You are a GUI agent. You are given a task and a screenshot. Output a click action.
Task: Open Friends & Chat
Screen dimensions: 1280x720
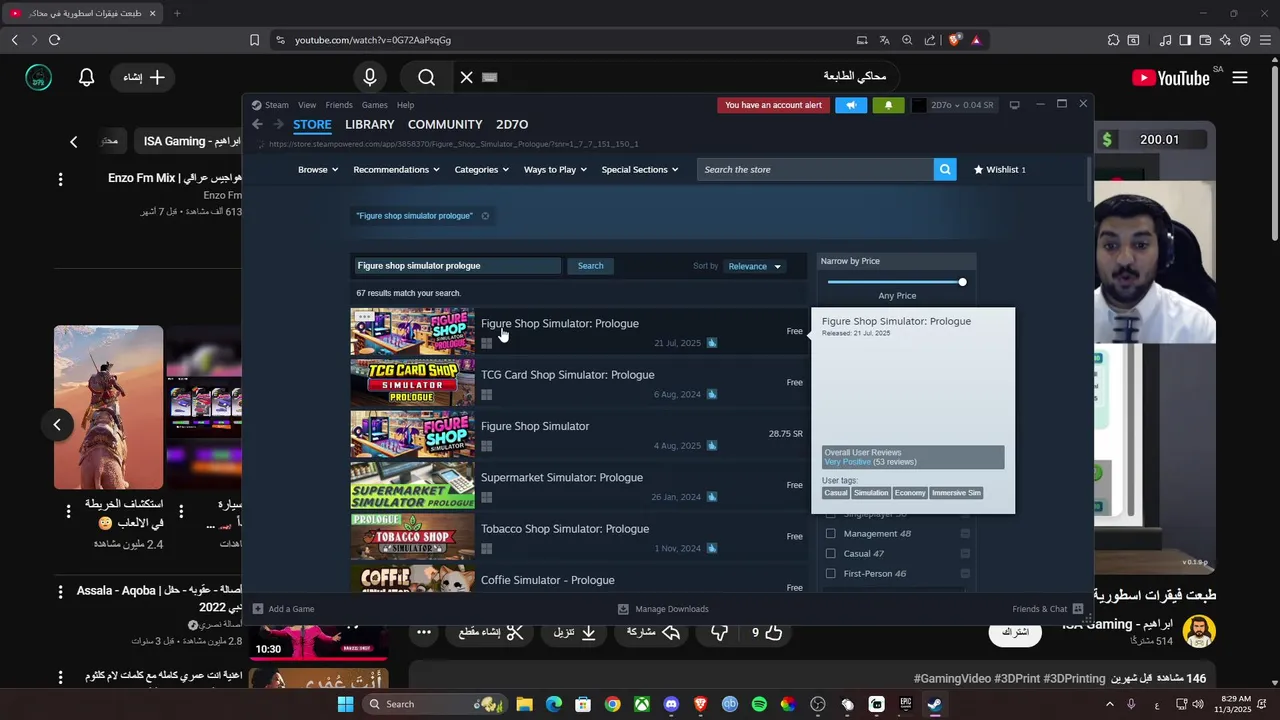[x=1047, y=609]
